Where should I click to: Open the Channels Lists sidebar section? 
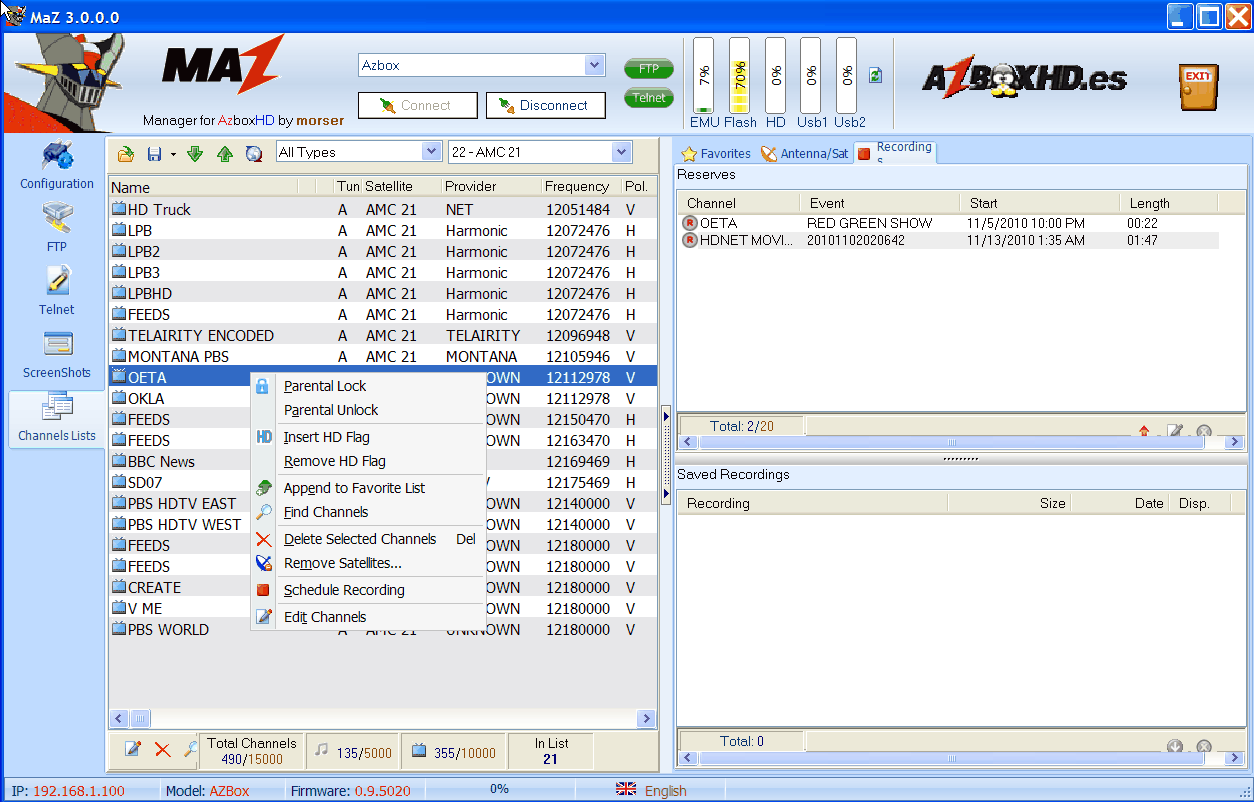tap(57, 419)
